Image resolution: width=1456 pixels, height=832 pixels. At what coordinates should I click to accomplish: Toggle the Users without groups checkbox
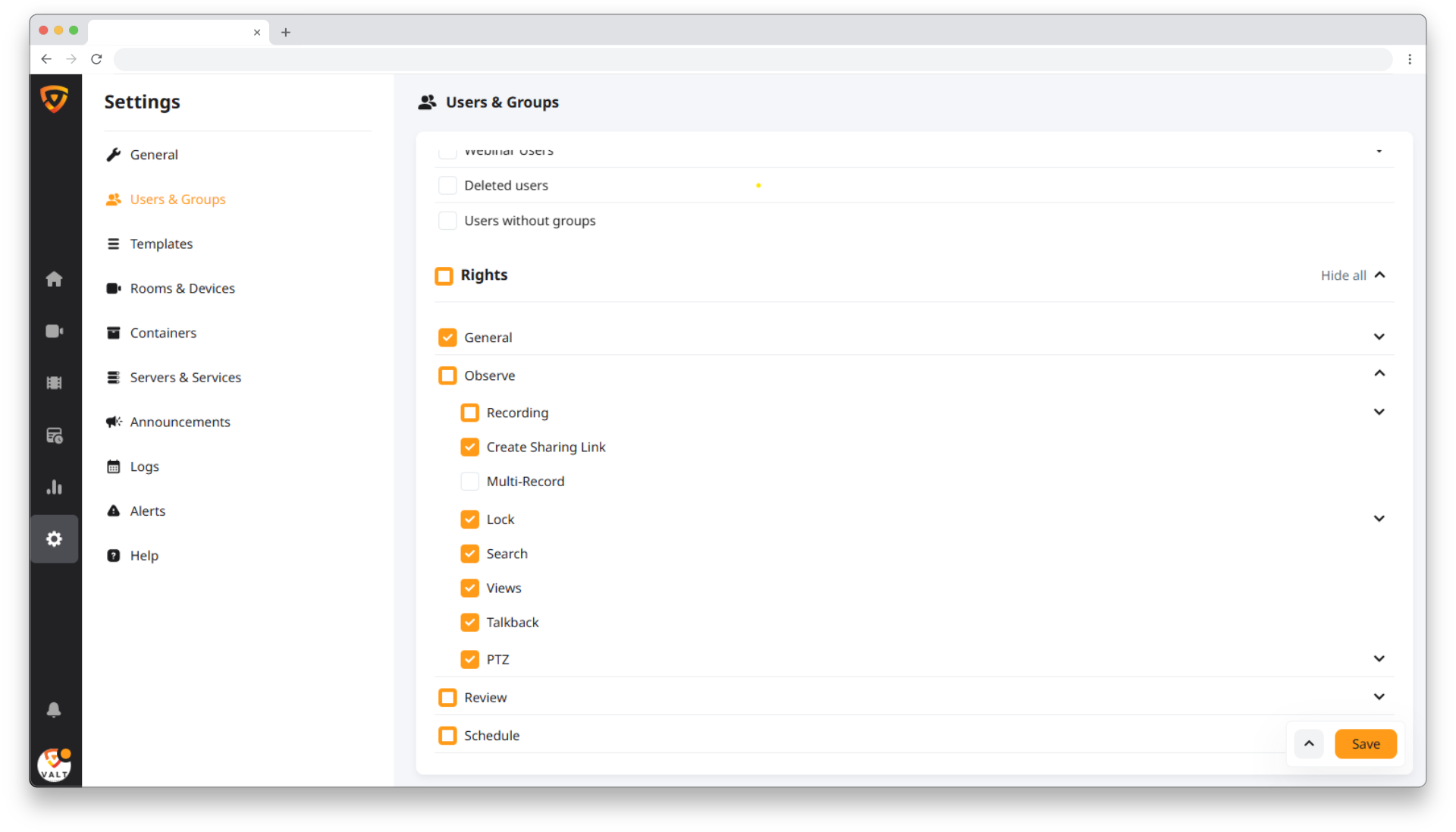click(x=447, y=221)
